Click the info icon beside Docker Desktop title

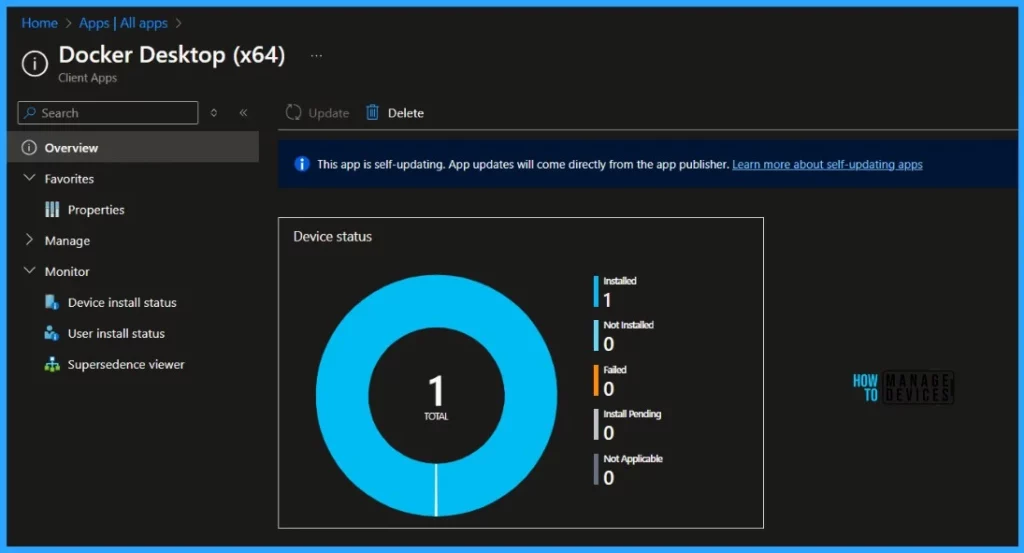(x=35, y=63)
